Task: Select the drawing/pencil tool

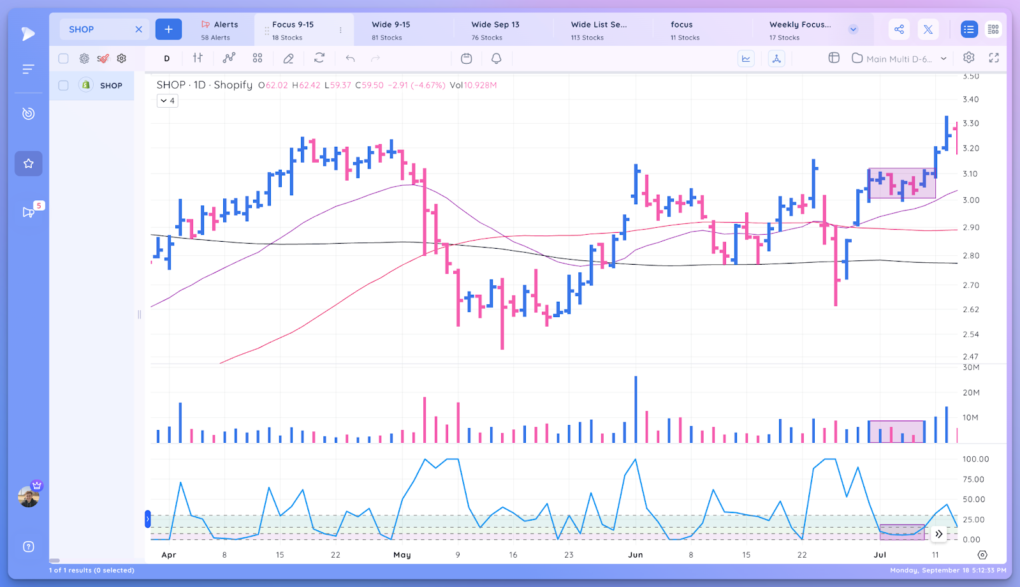Action: [289, 58]
